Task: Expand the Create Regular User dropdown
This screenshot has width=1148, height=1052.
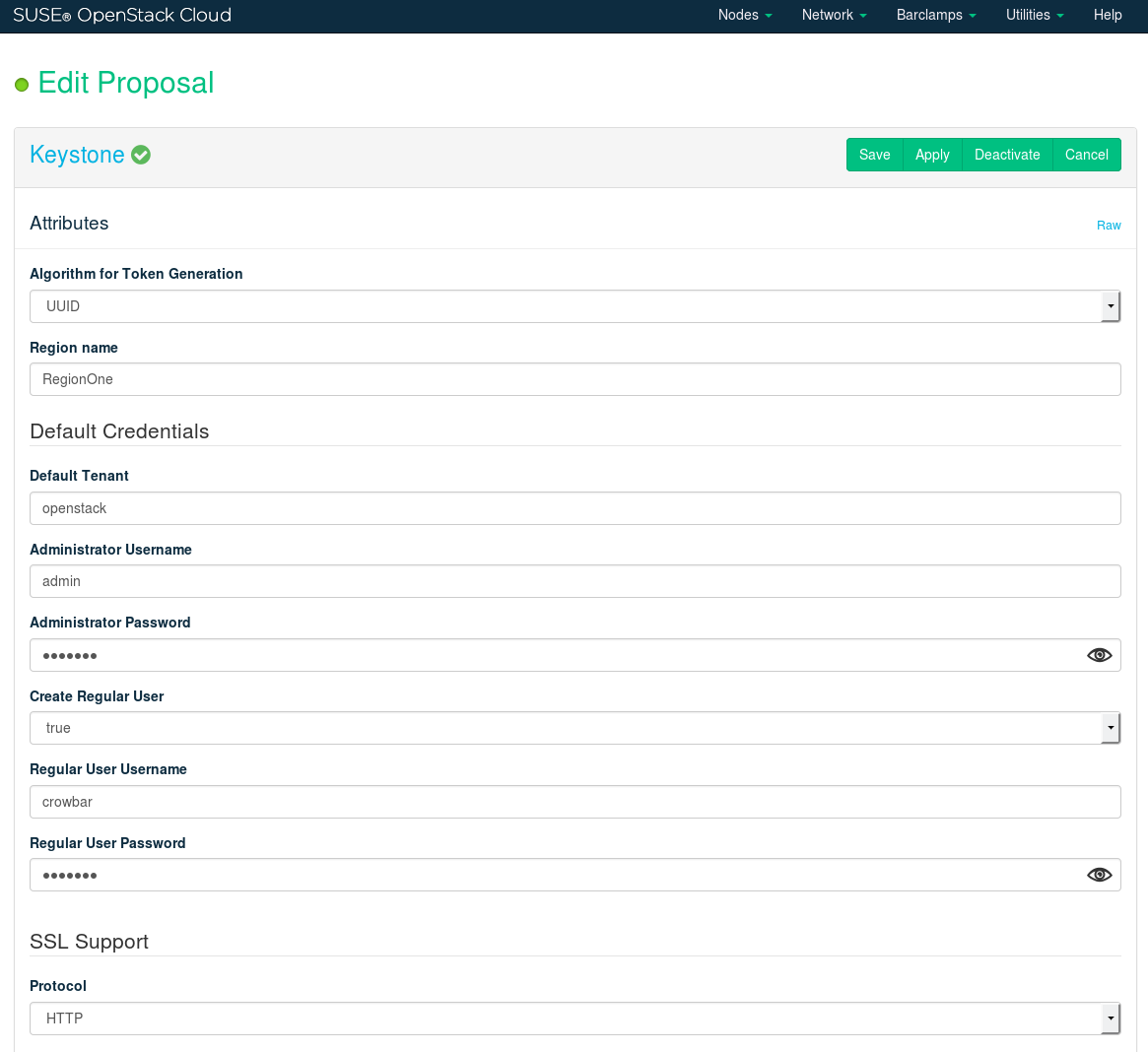Action: [574, 728]
